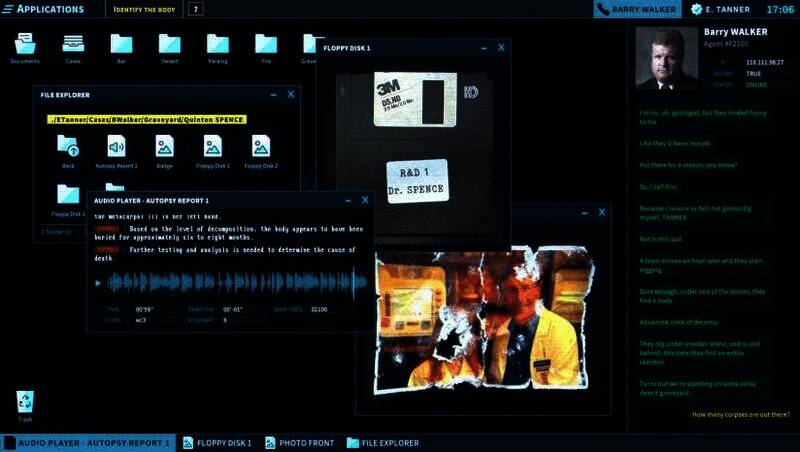Open the Cases drawer icon
Viewport: 800px width, 452px height.
[73, 45]
